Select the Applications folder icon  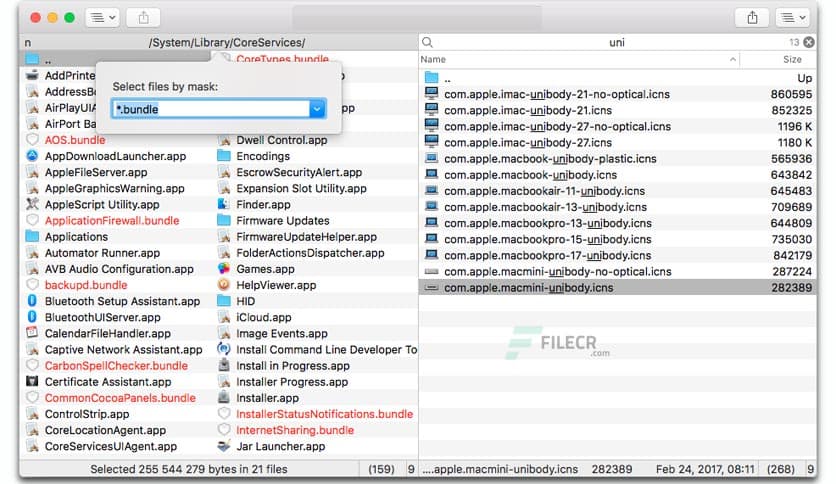pyautogui.click(x=33, y=237)
